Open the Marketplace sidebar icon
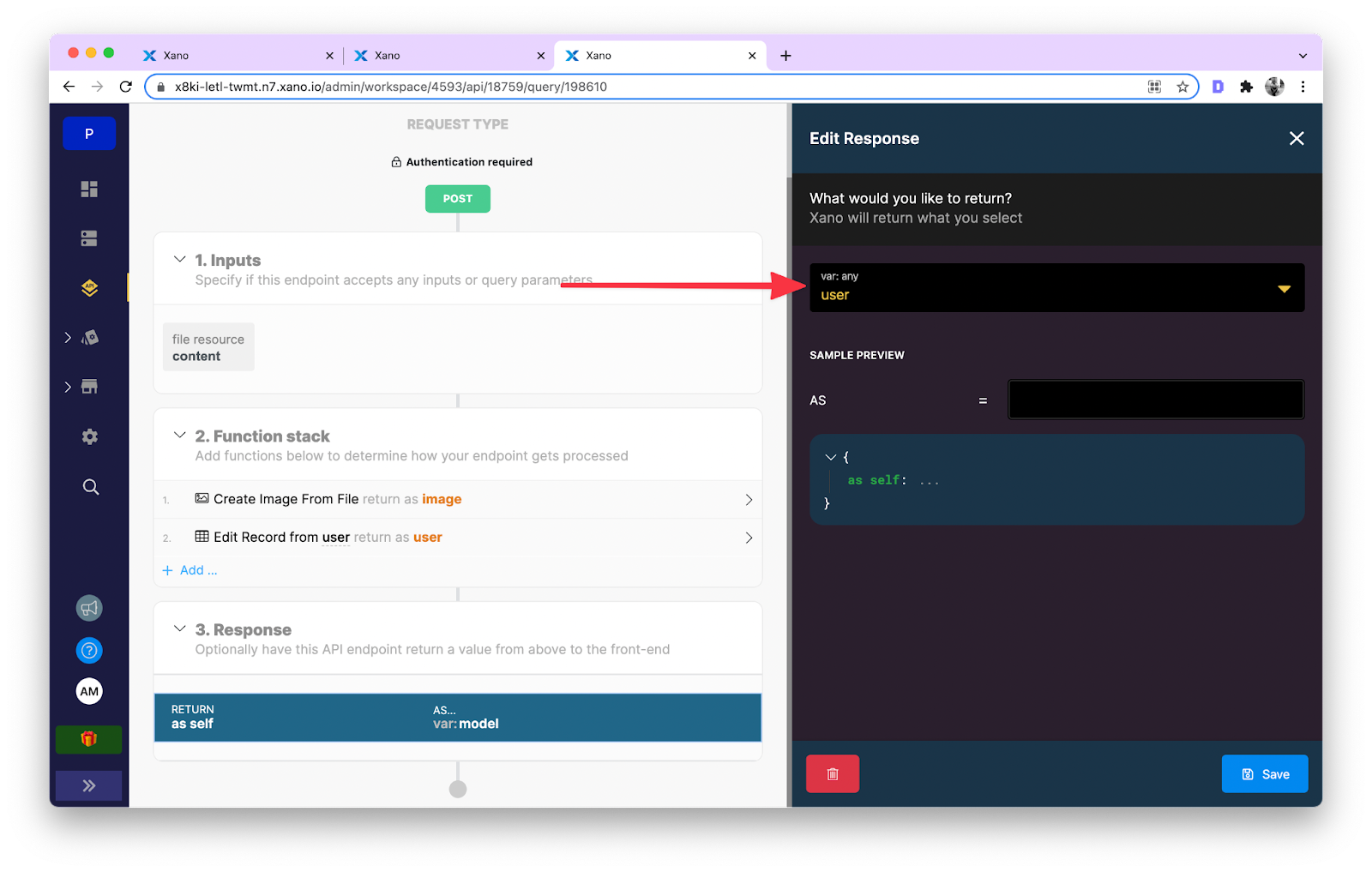This screenshot has height=872, width=1372. (88, 386)
